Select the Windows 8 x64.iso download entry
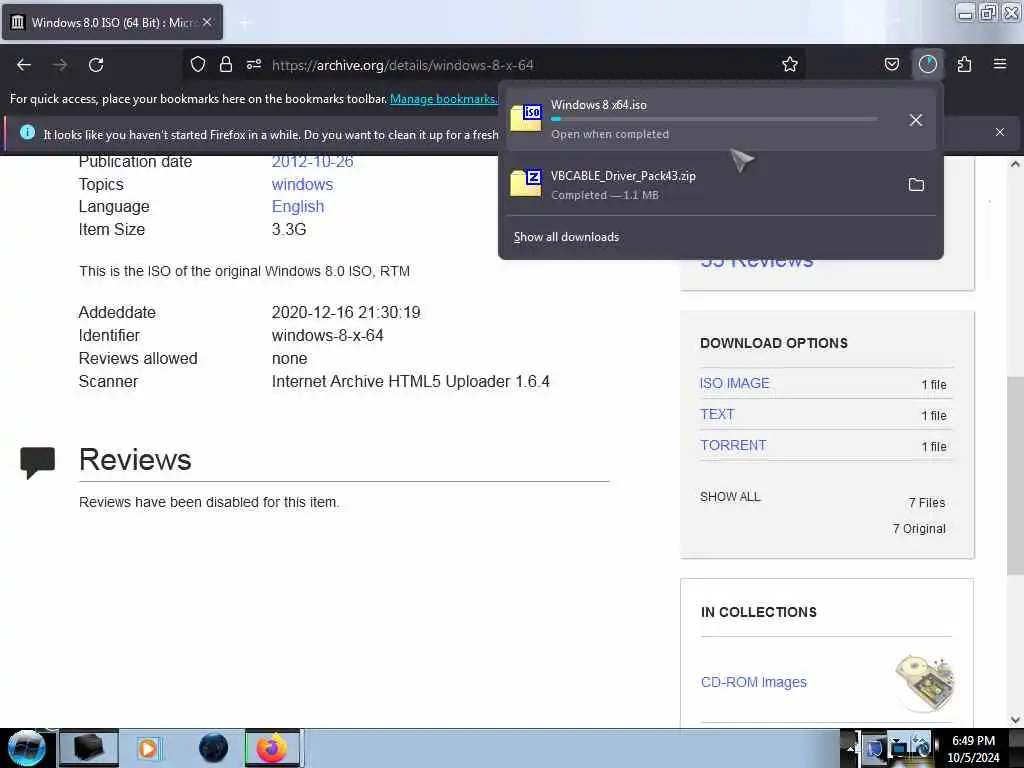Screen dimensions: 1024x768 coord(720,119)
